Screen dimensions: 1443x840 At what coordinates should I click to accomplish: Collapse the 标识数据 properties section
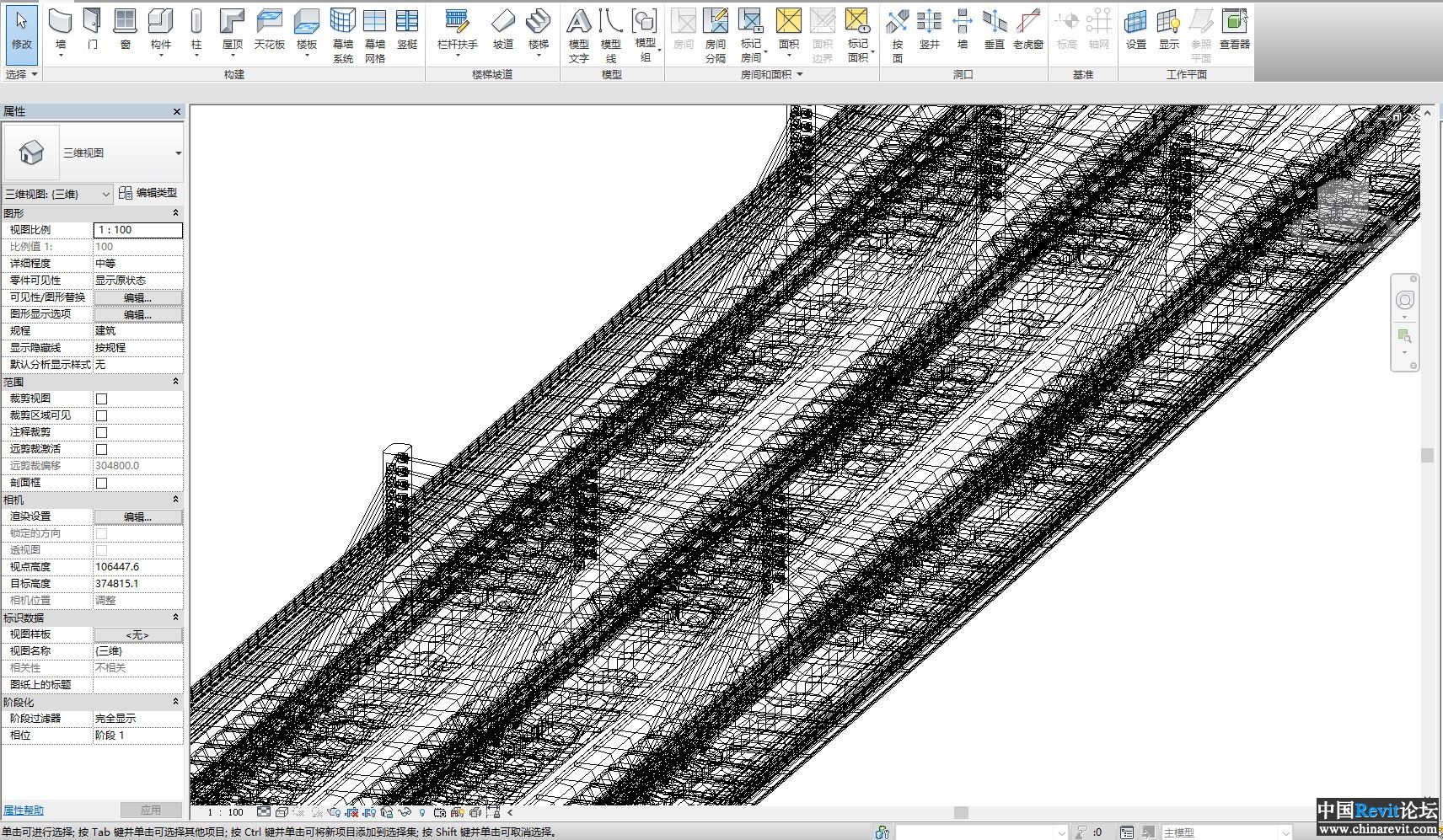click(175, 618)
